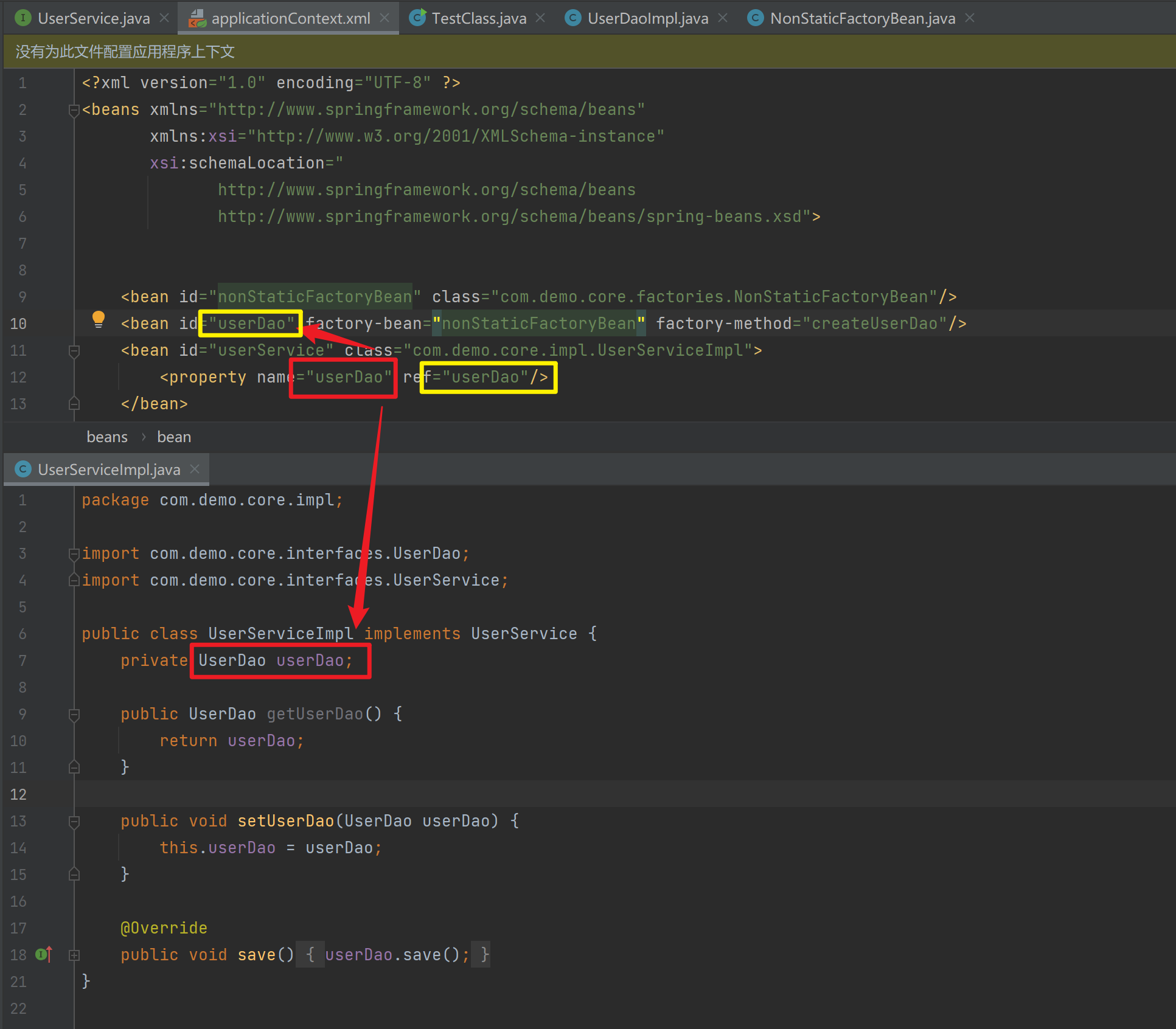The width and height of the screenshot is (1176, 1029).
Task: Click the UserService.java interface file icon
Action: tap(23, 18)
